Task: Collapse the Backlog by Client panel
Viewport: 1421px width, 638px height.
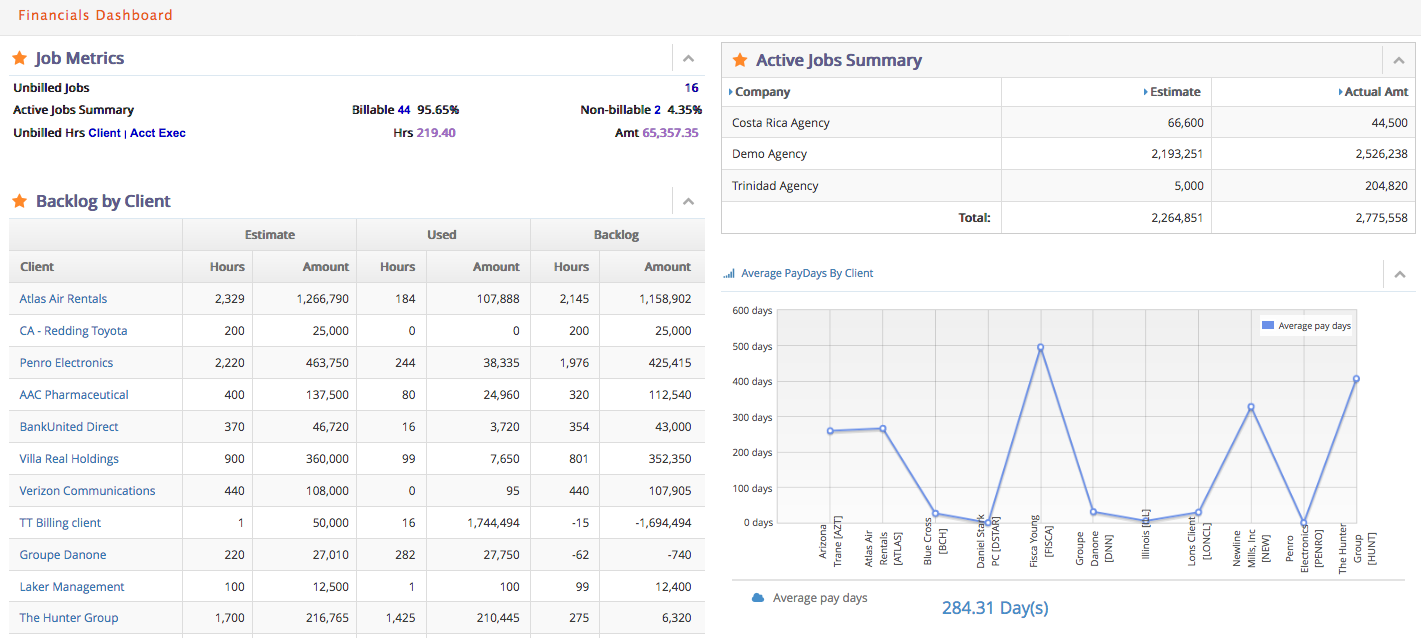Action: point(688,201)
